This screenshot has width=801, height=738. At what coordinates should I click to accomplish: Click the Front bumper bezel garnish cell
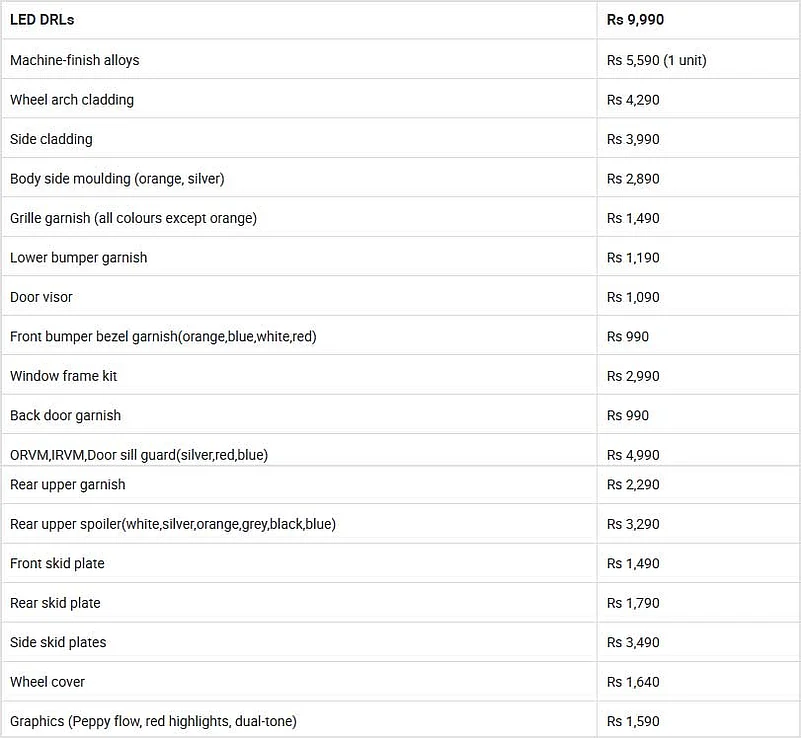(x=163, y=337)
